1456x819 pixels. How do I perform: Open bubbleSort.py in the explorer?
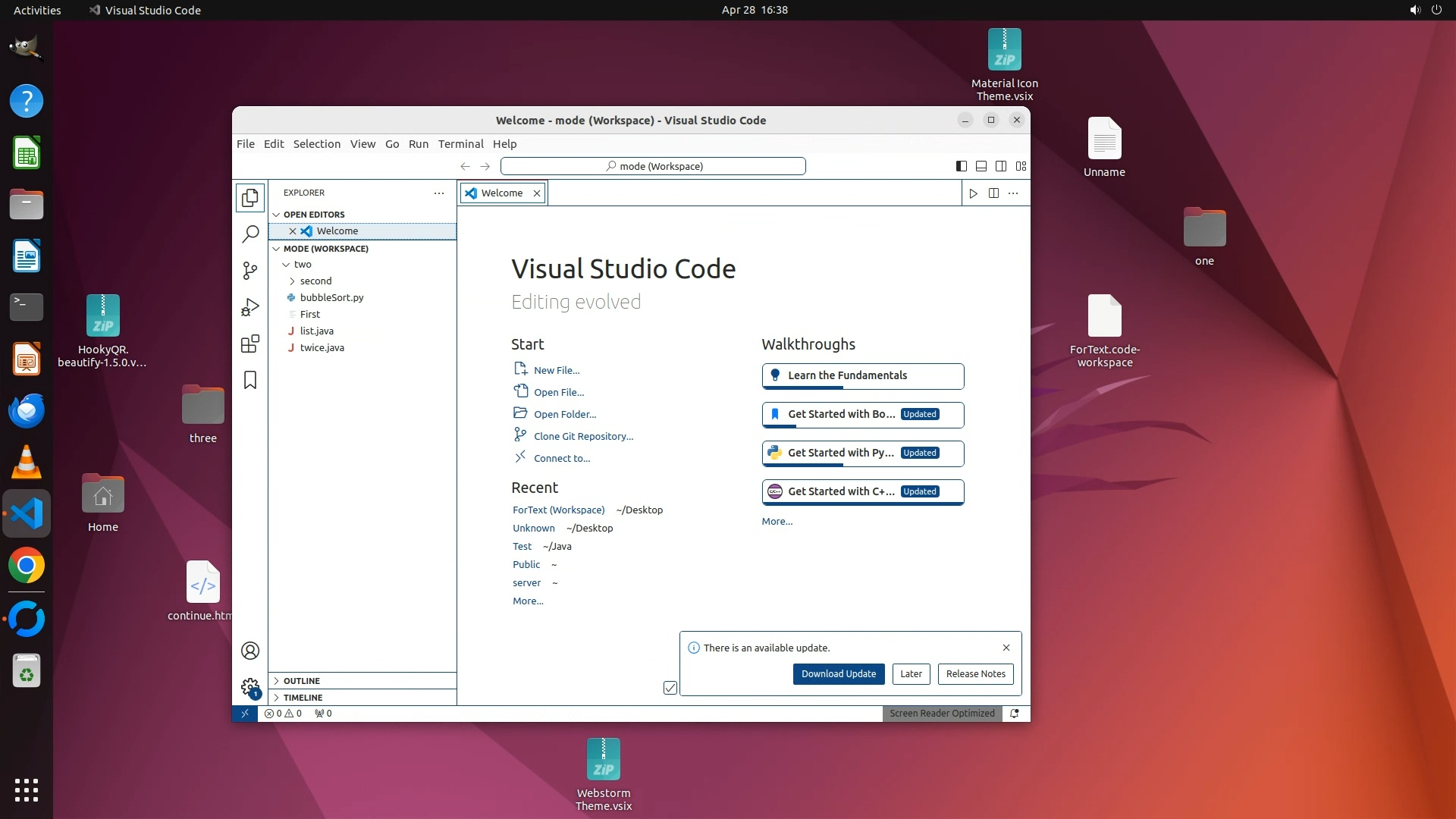click(x=331, y=298)
